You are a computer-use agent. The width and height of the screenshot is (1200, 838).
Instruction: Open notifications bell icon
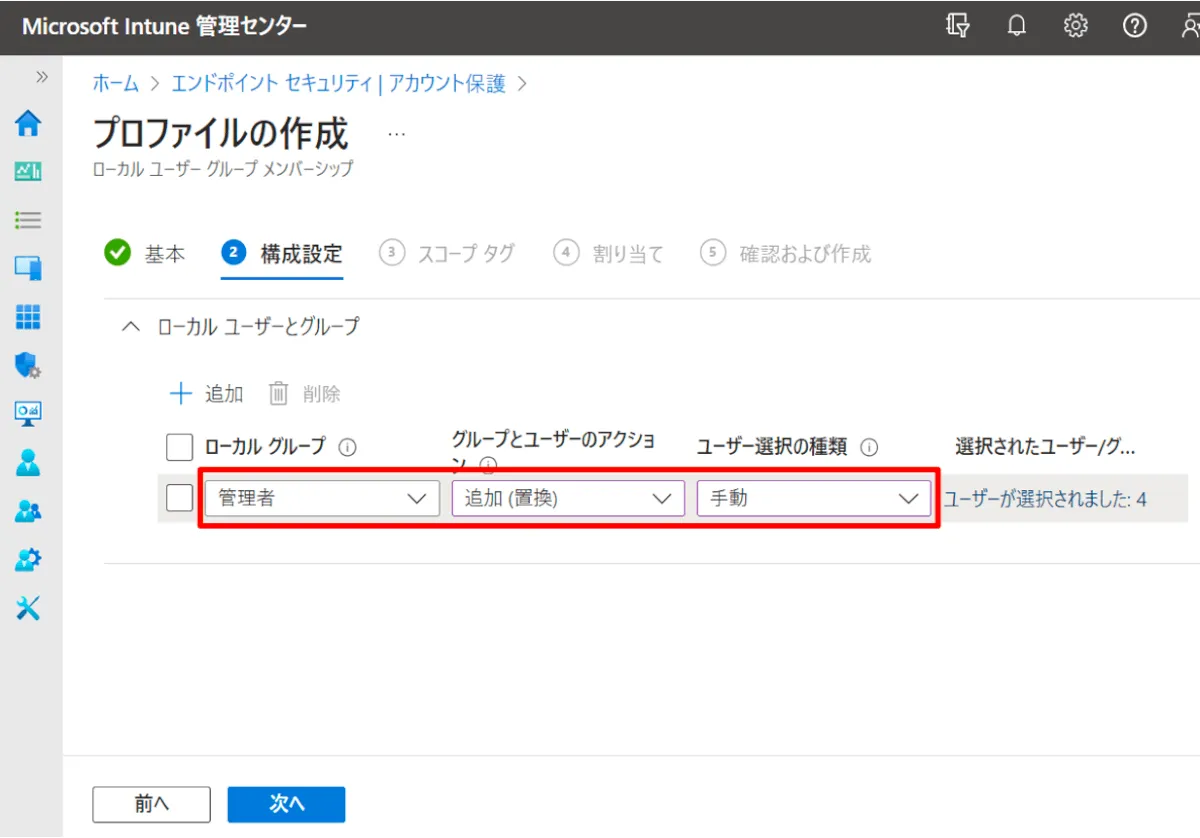(1017, 27)
